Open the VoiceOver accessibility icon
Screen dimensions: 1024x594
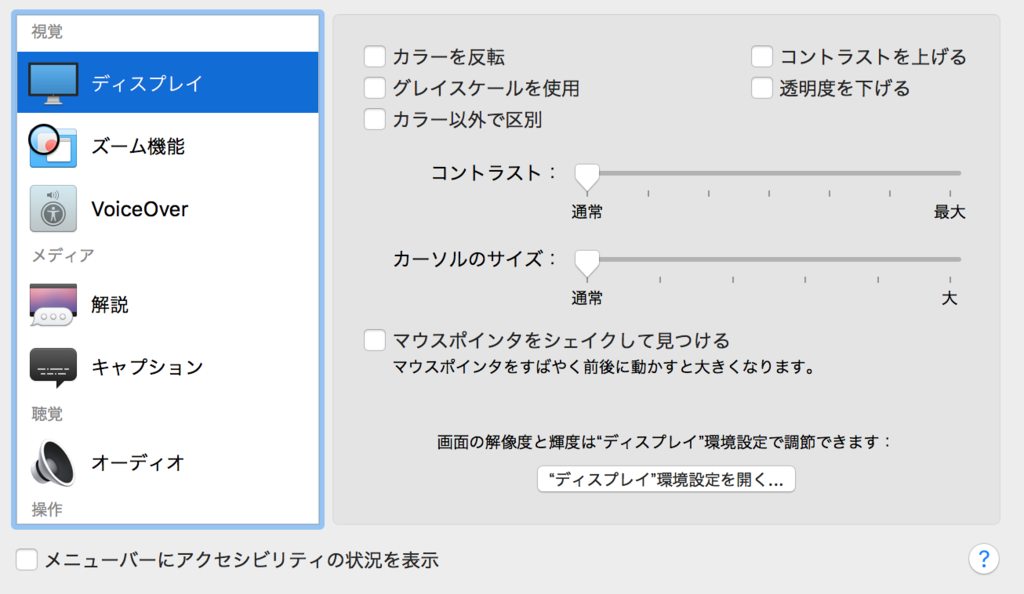point(53,209)
